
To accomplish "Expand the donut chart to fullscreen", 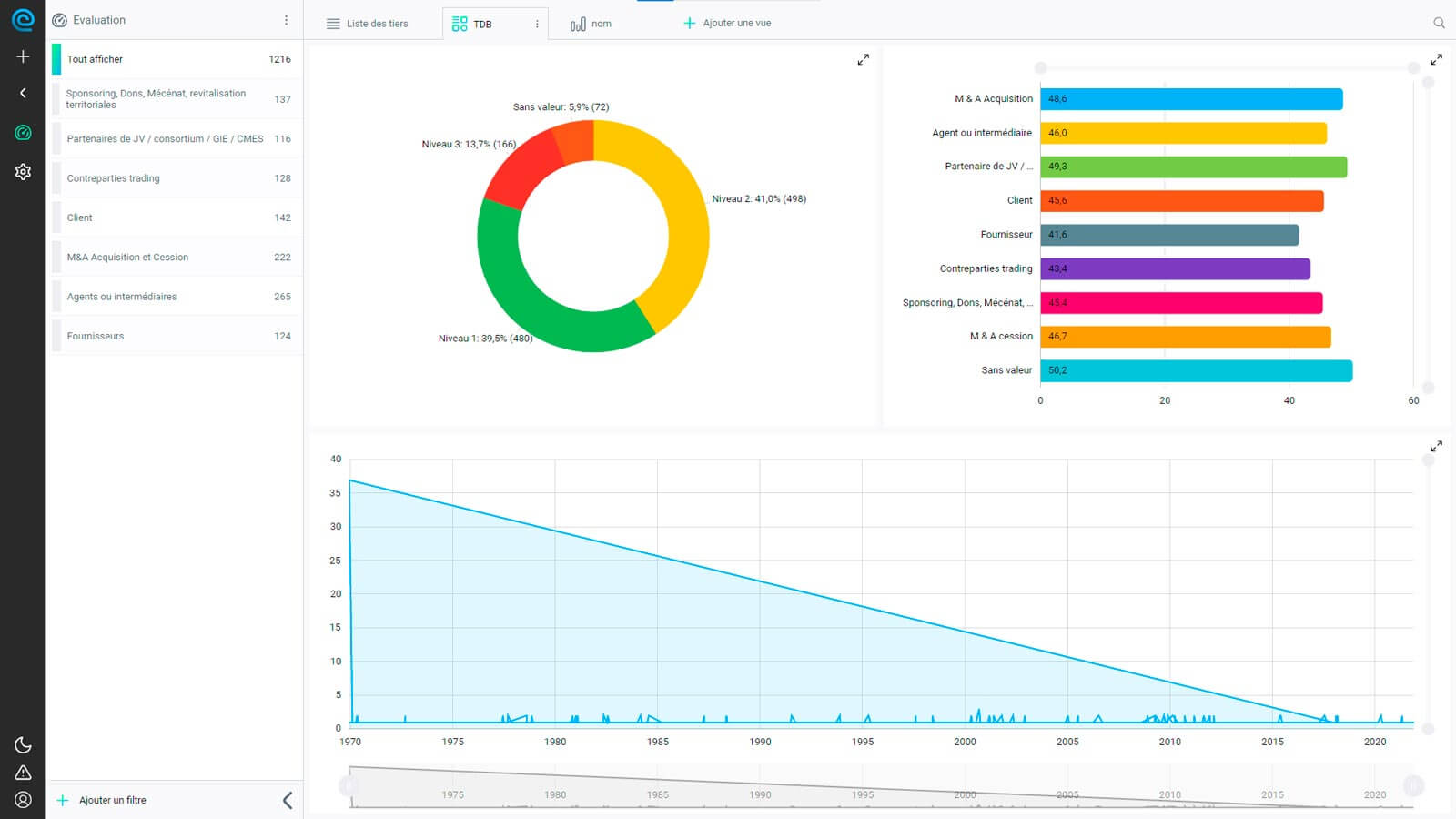I will [863, 60].
